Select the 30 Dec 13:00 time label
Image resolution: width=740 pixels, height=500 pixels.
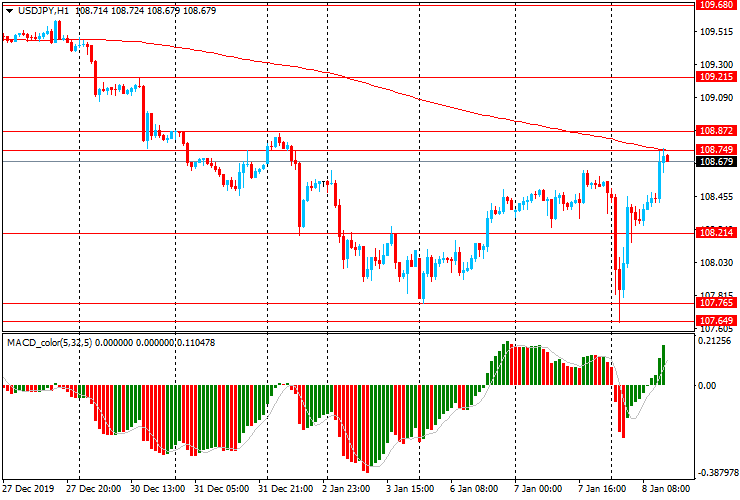coord(158,489)
